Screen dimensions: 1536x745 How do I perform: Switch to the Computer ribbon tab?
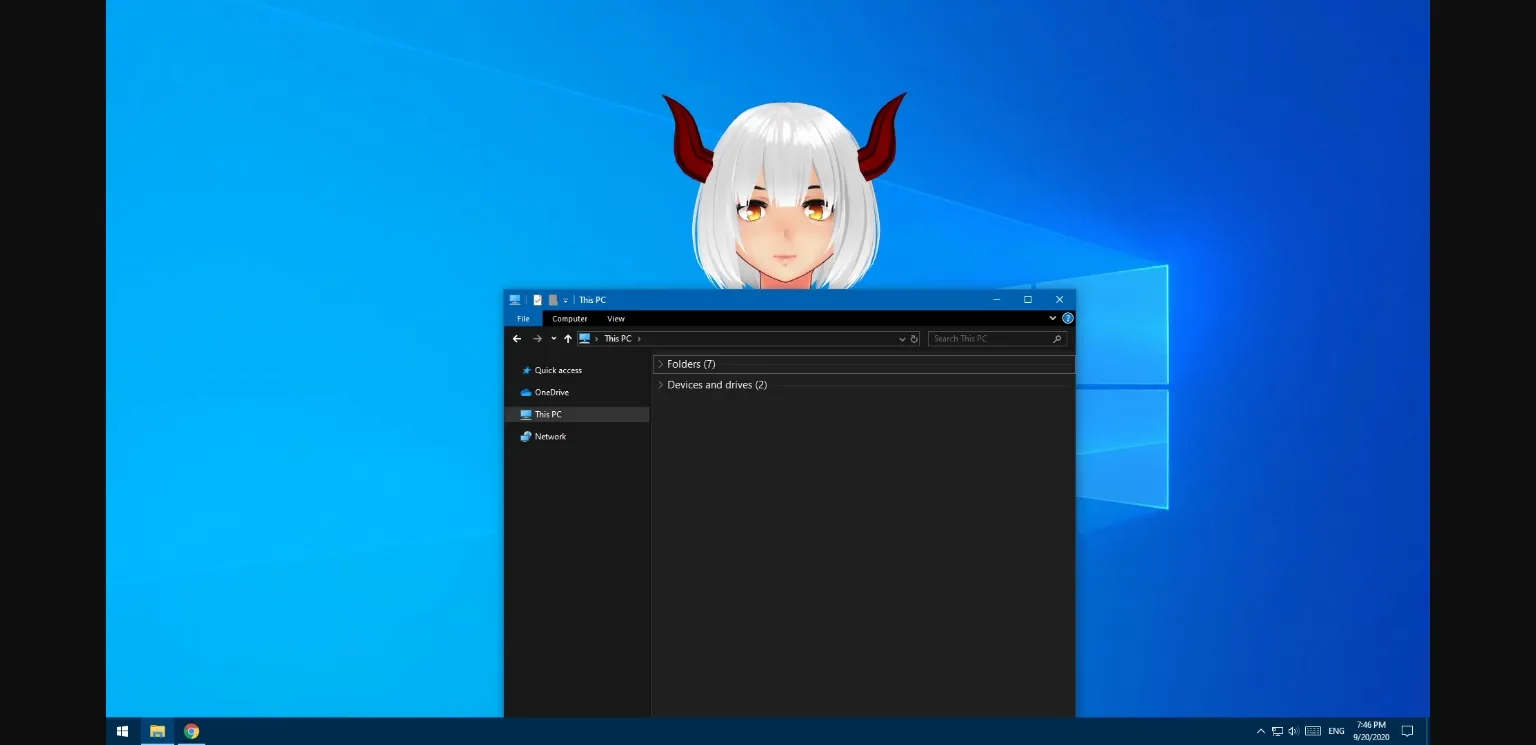tap(569, 318)
